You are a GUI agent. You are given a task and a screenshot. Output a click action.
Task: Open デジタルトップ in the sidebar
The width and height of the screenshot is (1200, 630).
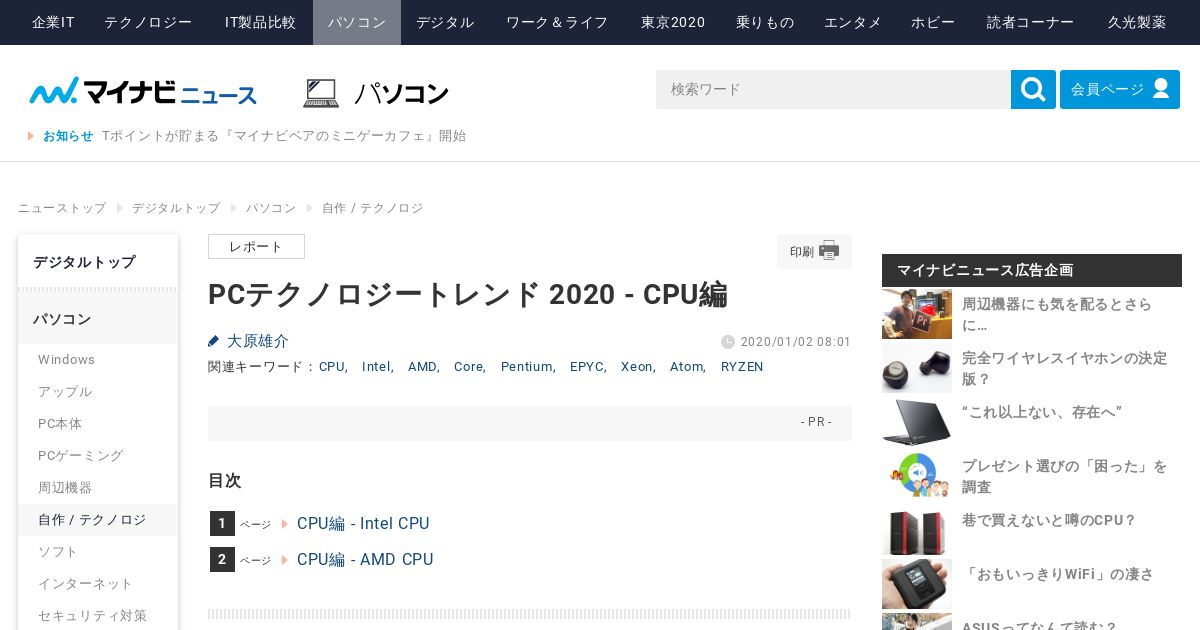click(x=98, y=262)
